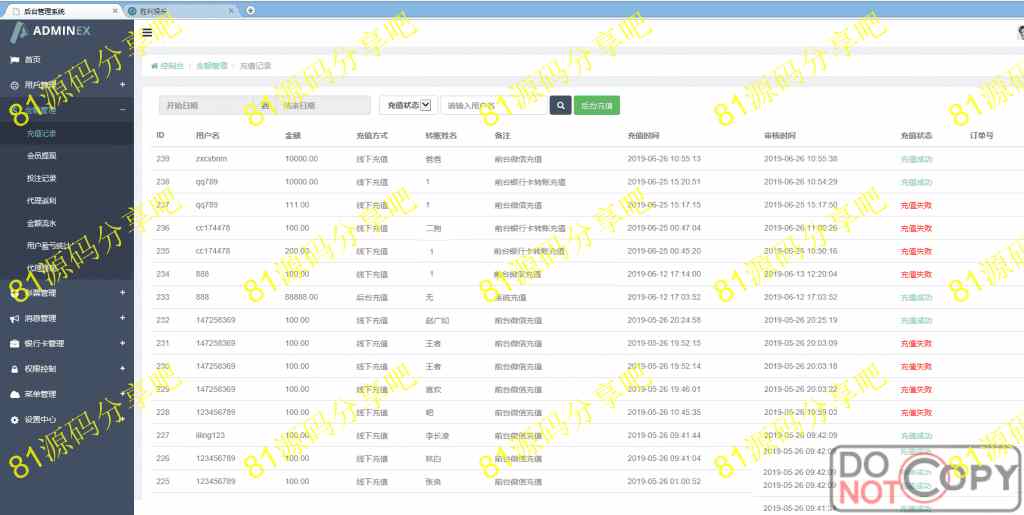
Task: Click the 菜单管理 cloud icon
Action: point(14,394)
